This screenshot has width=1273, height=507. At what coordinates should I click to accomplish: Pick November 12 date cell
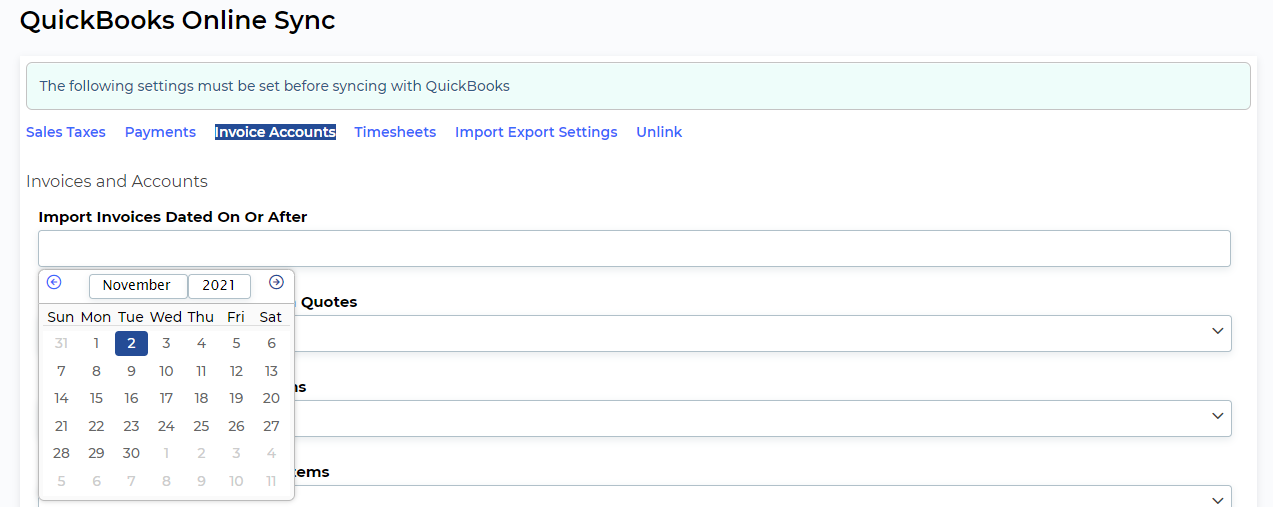pos(236,371)
